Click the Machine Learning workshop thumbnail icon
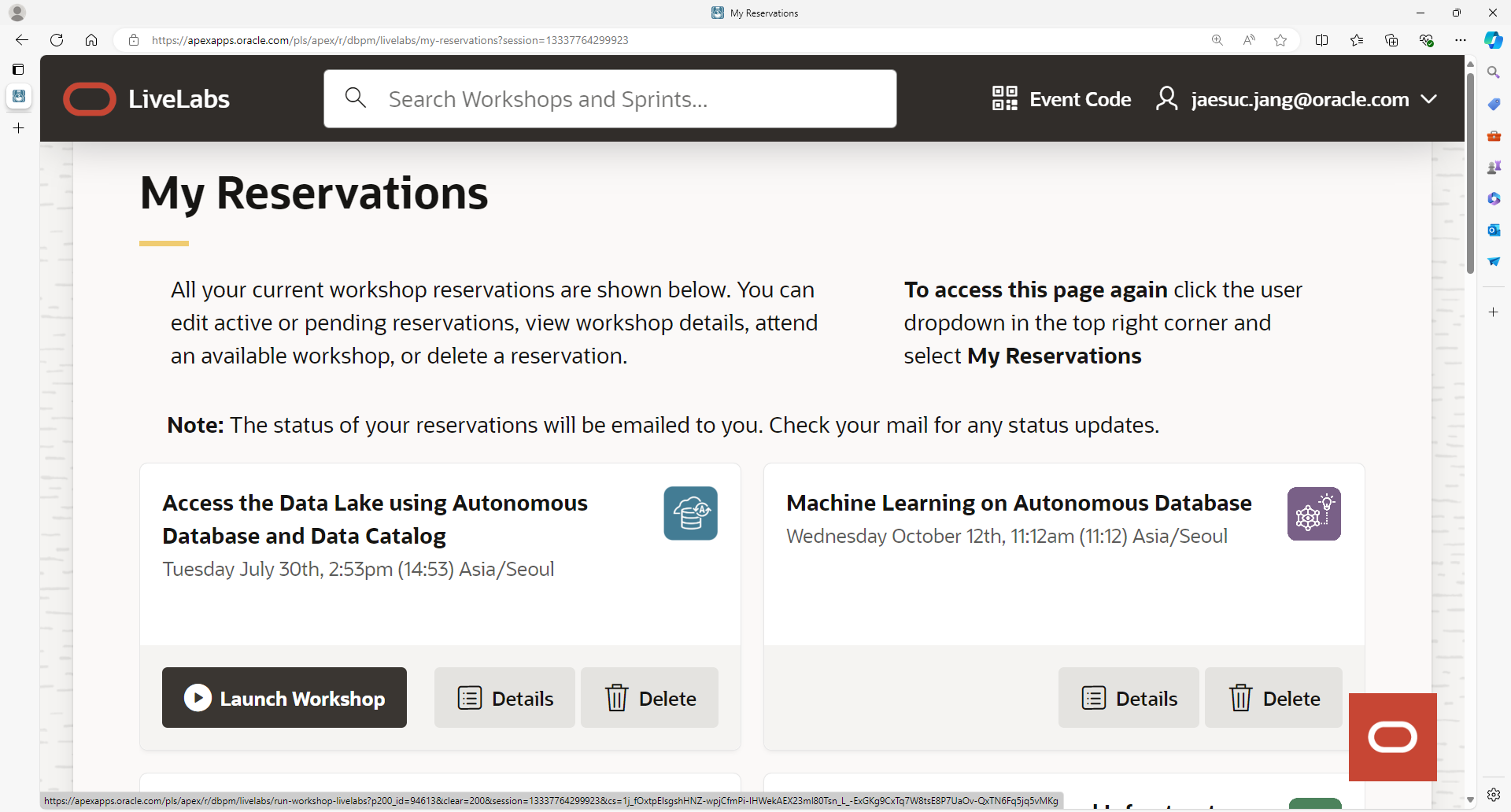 1314,514
